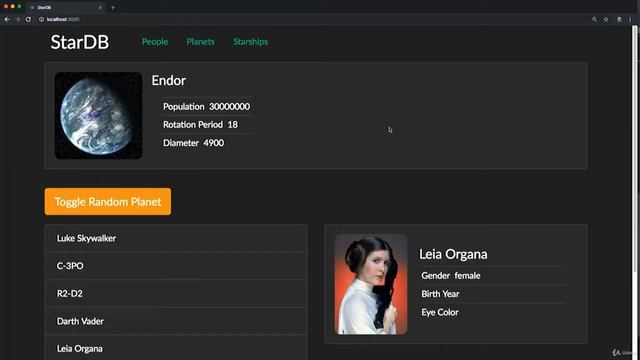The width and height of the screenshot is (640, 360).
Task: Click the Rotation Period 18 row
Action: coord(207,124)
